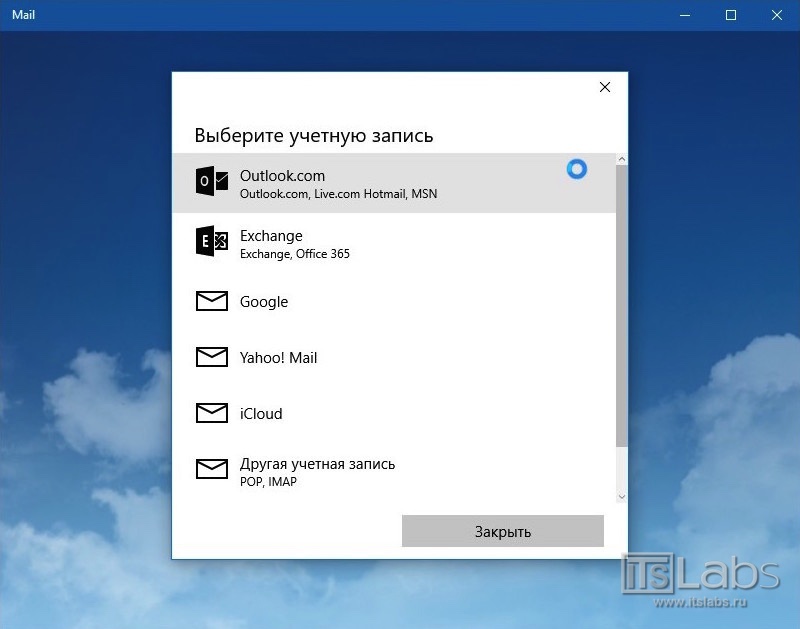Click the 'POP, IMAP' subtitle
The width and height of the screenshot is (800, 629).
click(268, 482)
